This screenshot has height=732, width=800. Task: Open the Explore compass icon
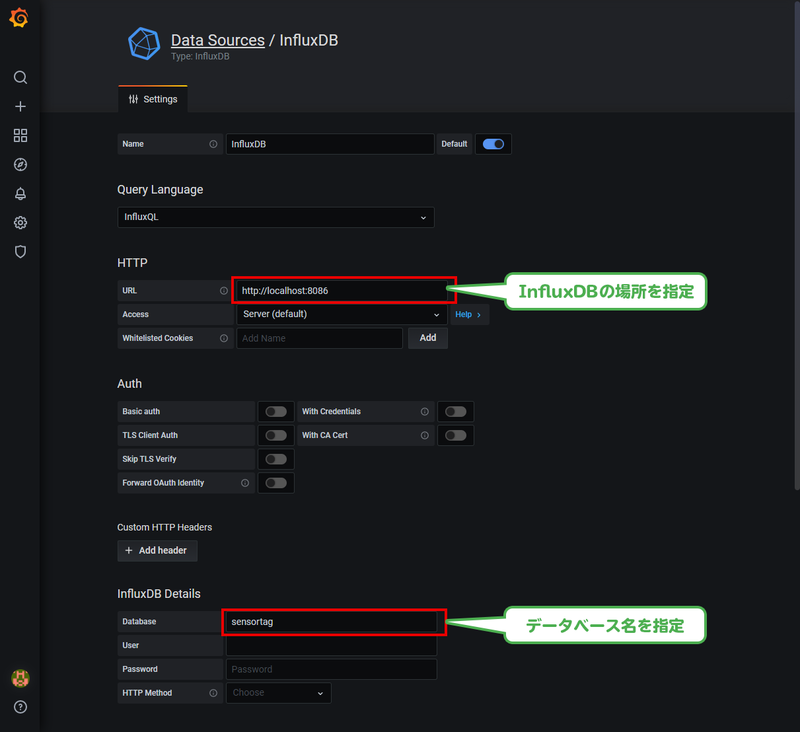20,164
